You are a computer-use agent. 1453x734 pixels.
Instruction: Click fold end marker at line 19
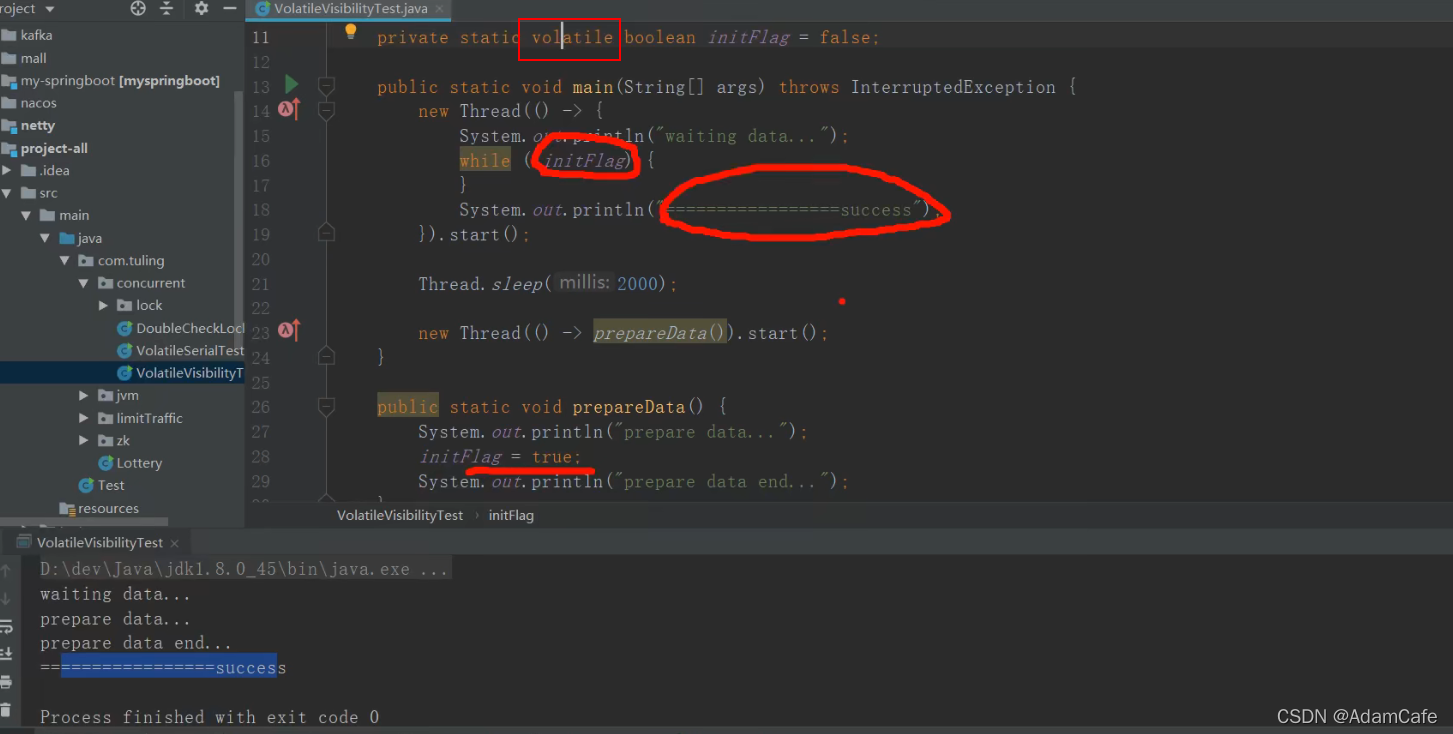pyautogui.click(x=326, y=232)
